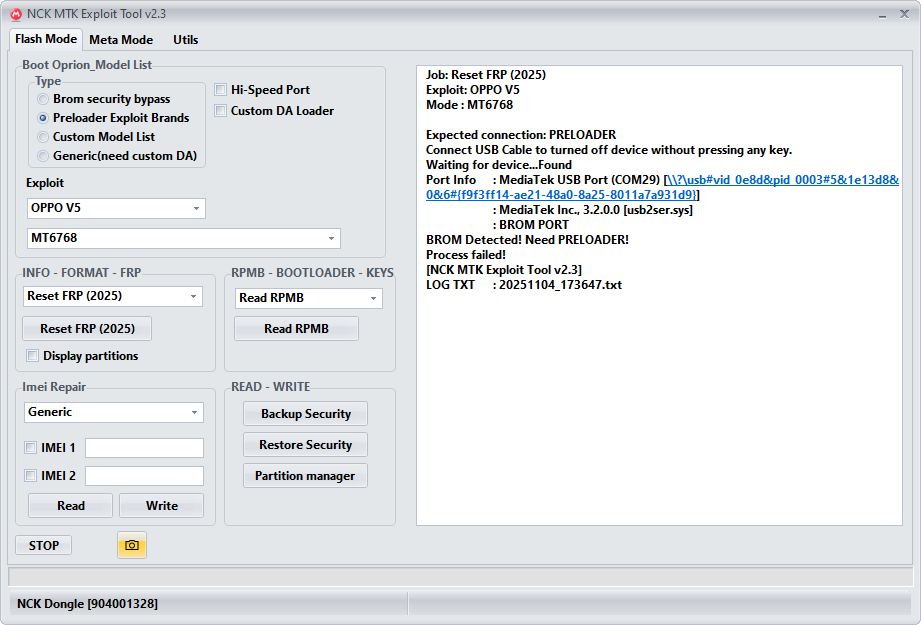
Task: Expand the Read RPMB dropdown list
Action: pos(308,298)
